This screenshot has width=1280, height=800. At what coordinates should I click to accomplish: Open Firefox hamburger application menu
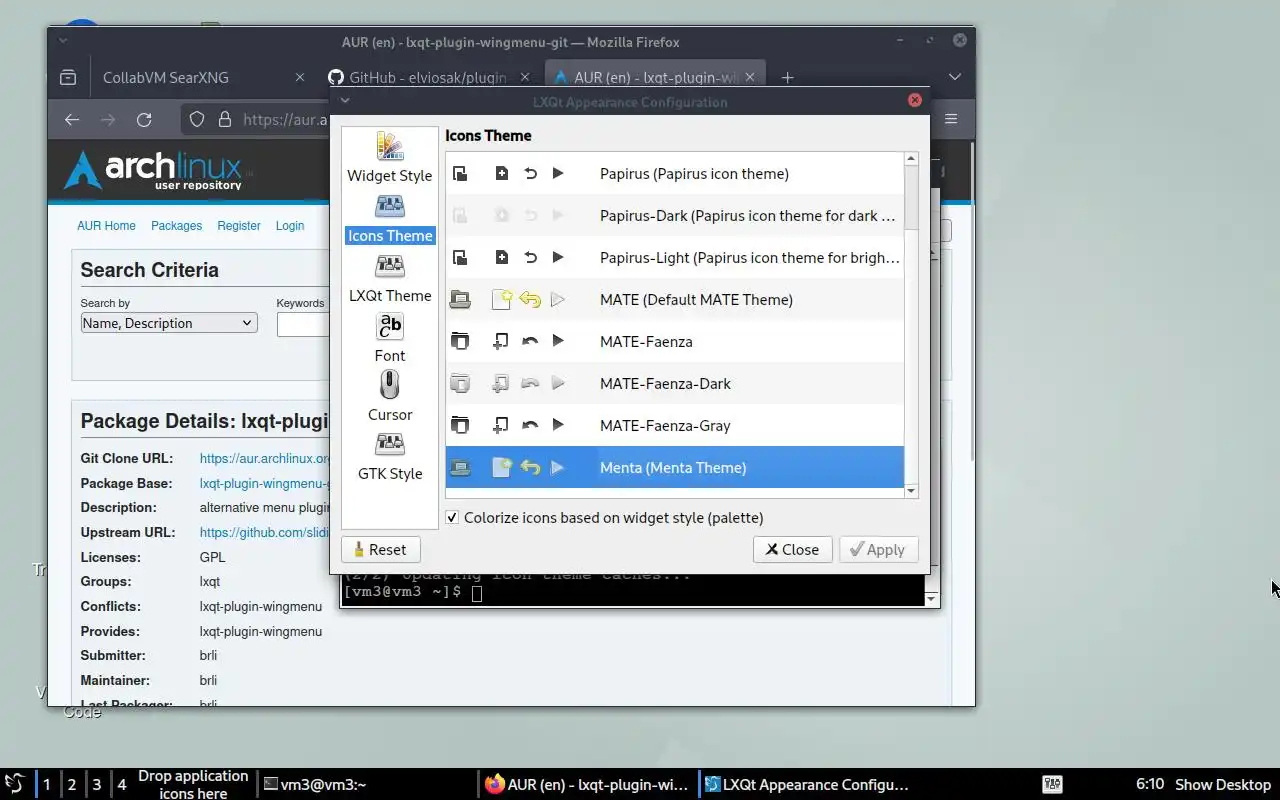coord(951,119)
